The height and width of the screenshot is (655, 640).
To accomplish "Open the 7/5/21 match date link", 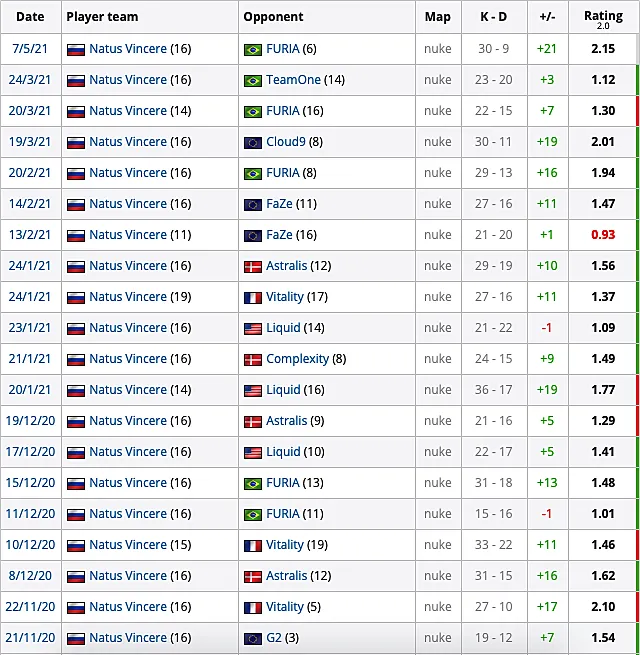I will 30,48.
